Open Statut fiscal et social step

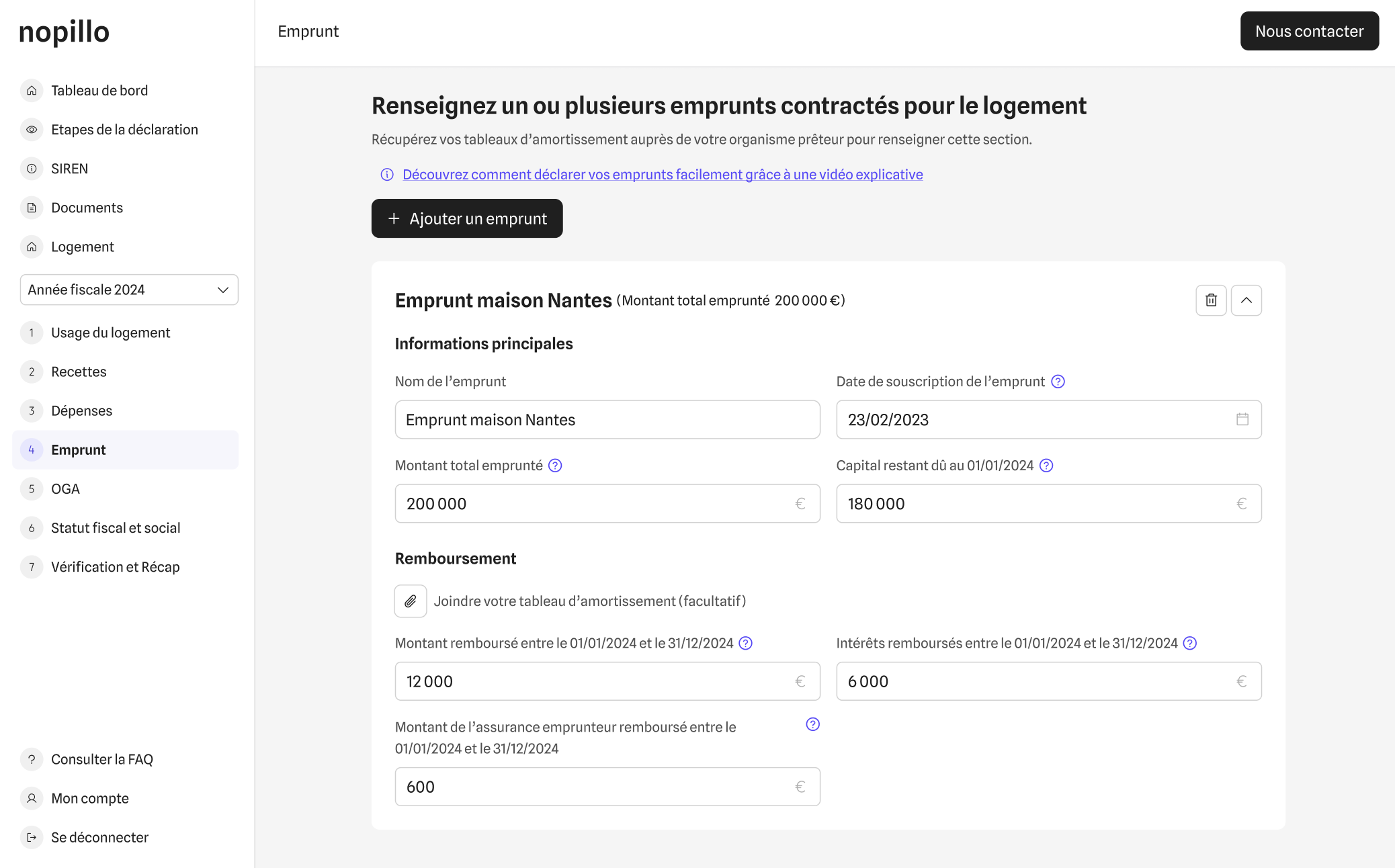point(116,528)
